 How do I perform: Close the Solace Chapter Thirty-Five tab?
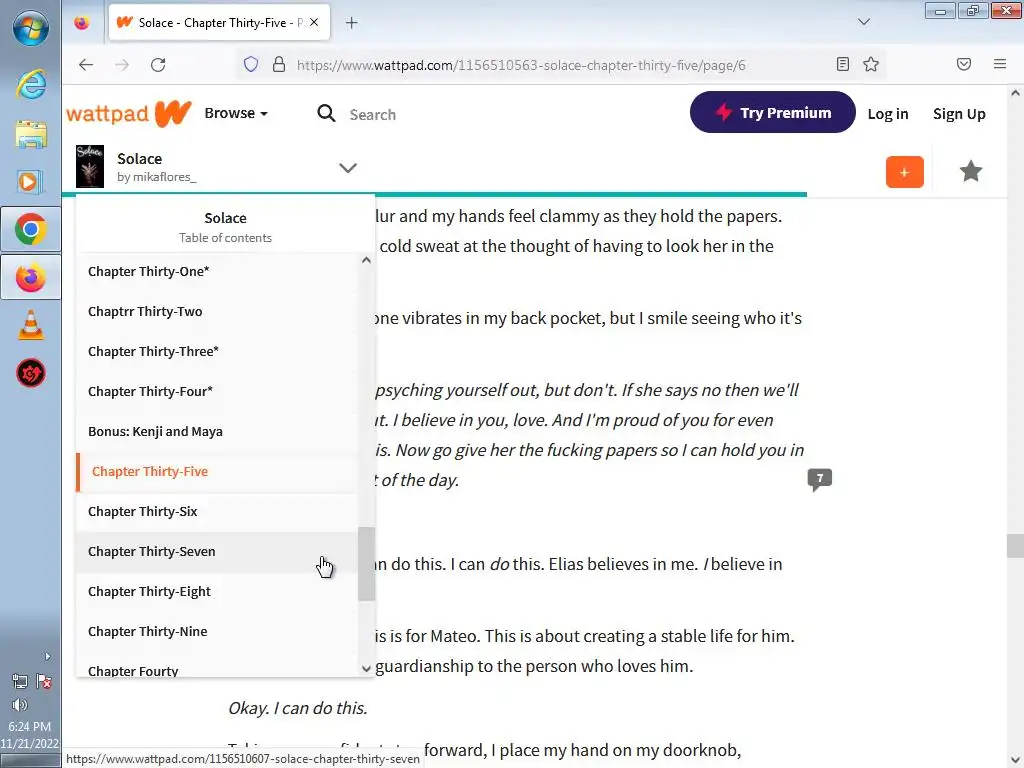click(314, 22)
